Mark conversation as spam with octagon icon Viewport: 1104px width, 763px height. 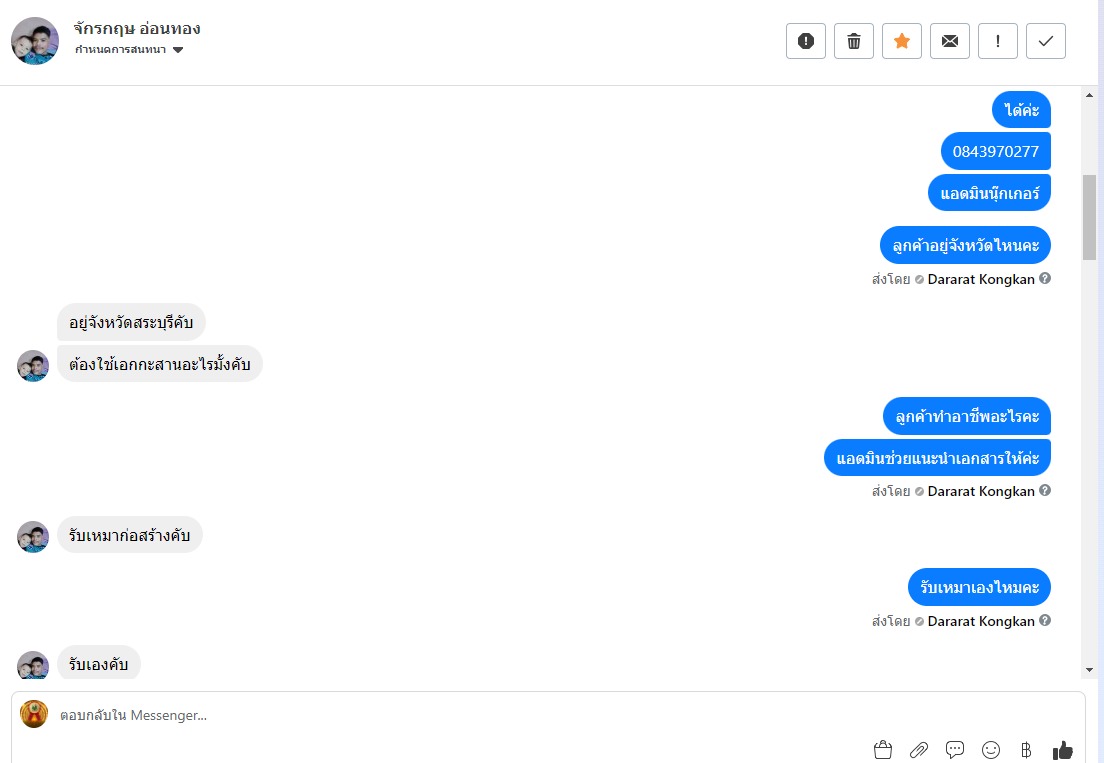pyautogui.click(x=806, y=41)
